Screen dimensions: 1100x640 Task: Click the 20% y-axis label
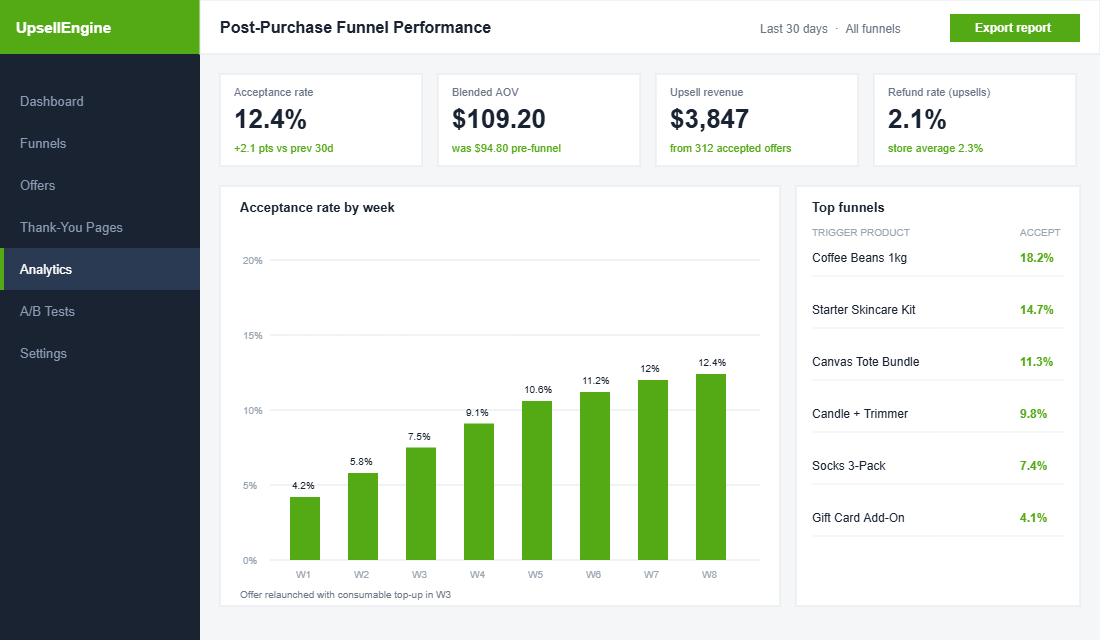253,260
